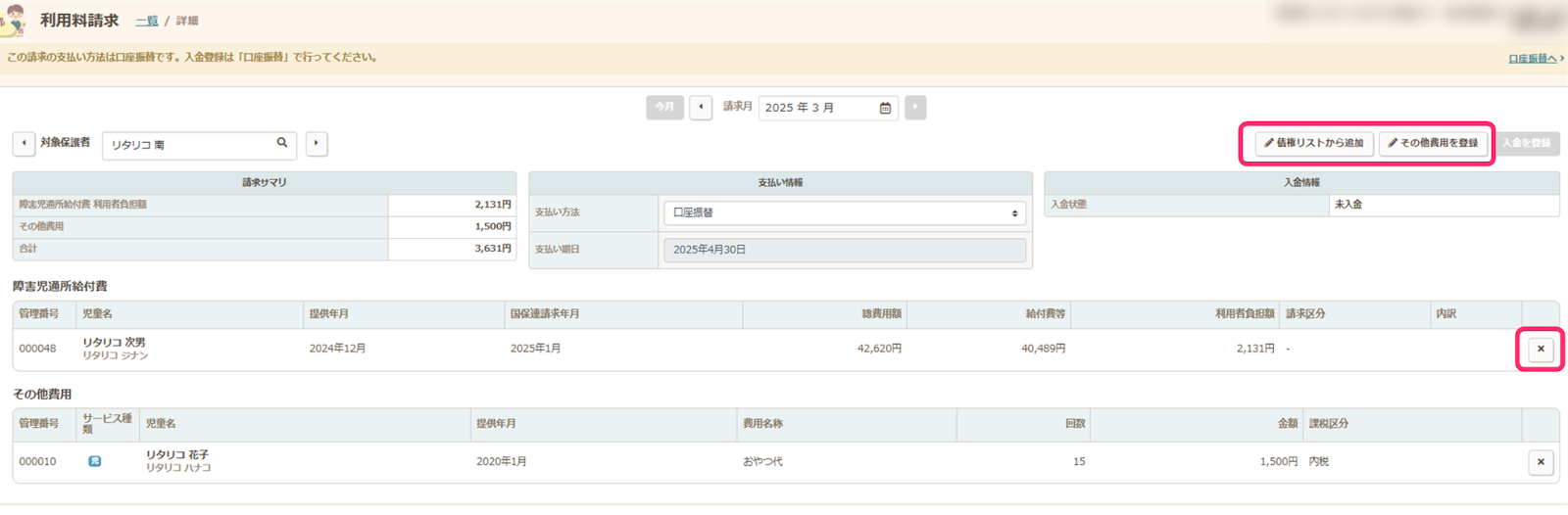1568x515 pixels.
Task: Click the service type badge in row 000010
Action: [x=95, y=461]
